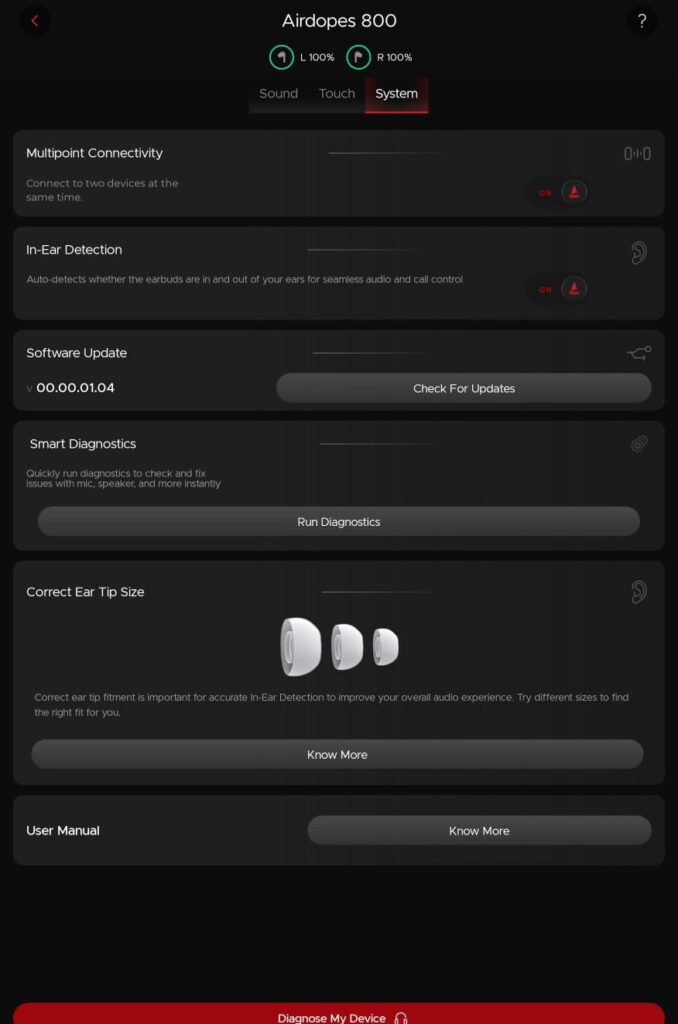678x1024 pixels.
Task: Click the Smart Diagnostics earbuds icon
Action: (x=637, y=443)
